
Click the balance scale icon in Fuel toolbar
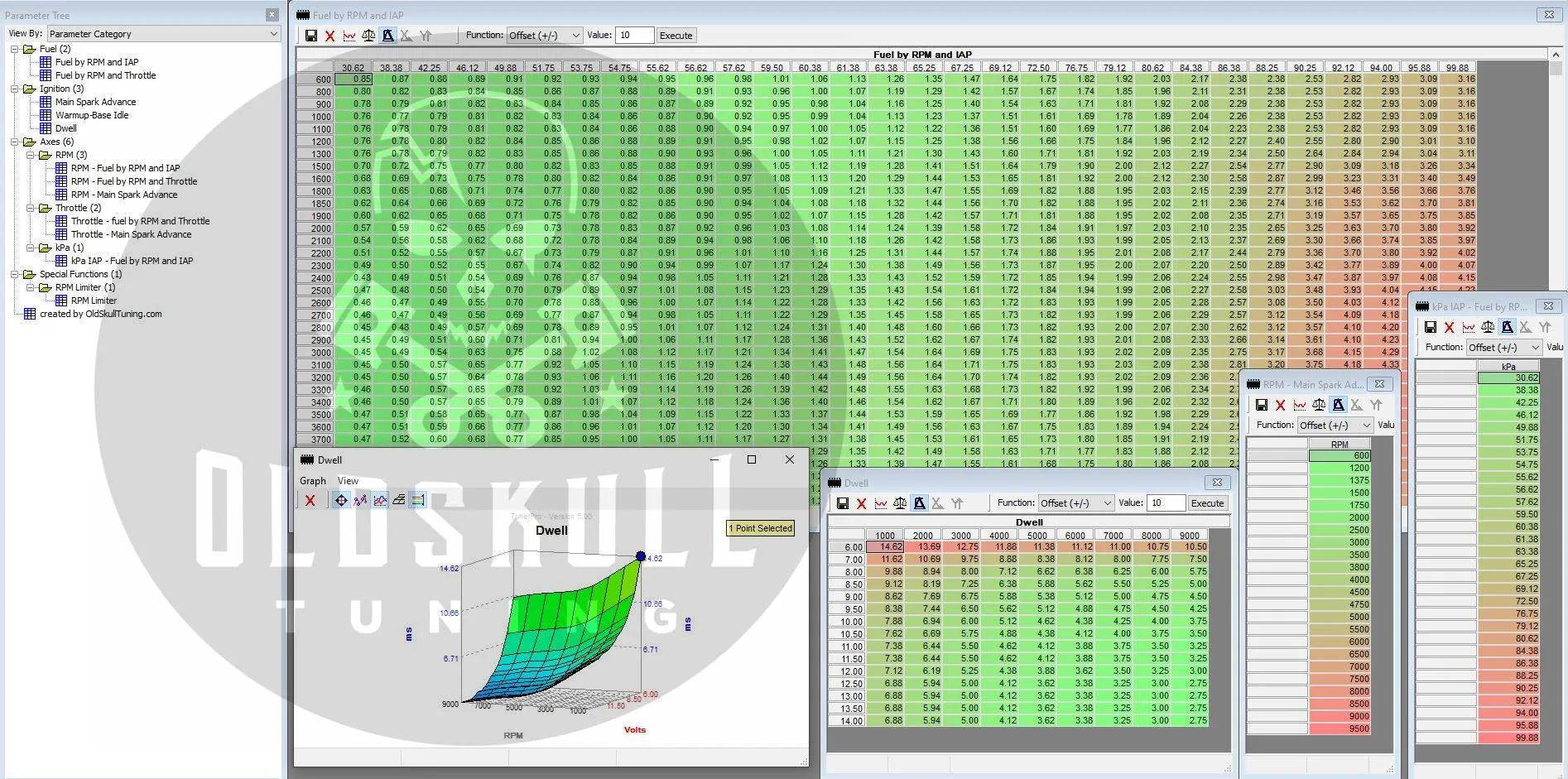pyautogui.click(x=368, y=36)
